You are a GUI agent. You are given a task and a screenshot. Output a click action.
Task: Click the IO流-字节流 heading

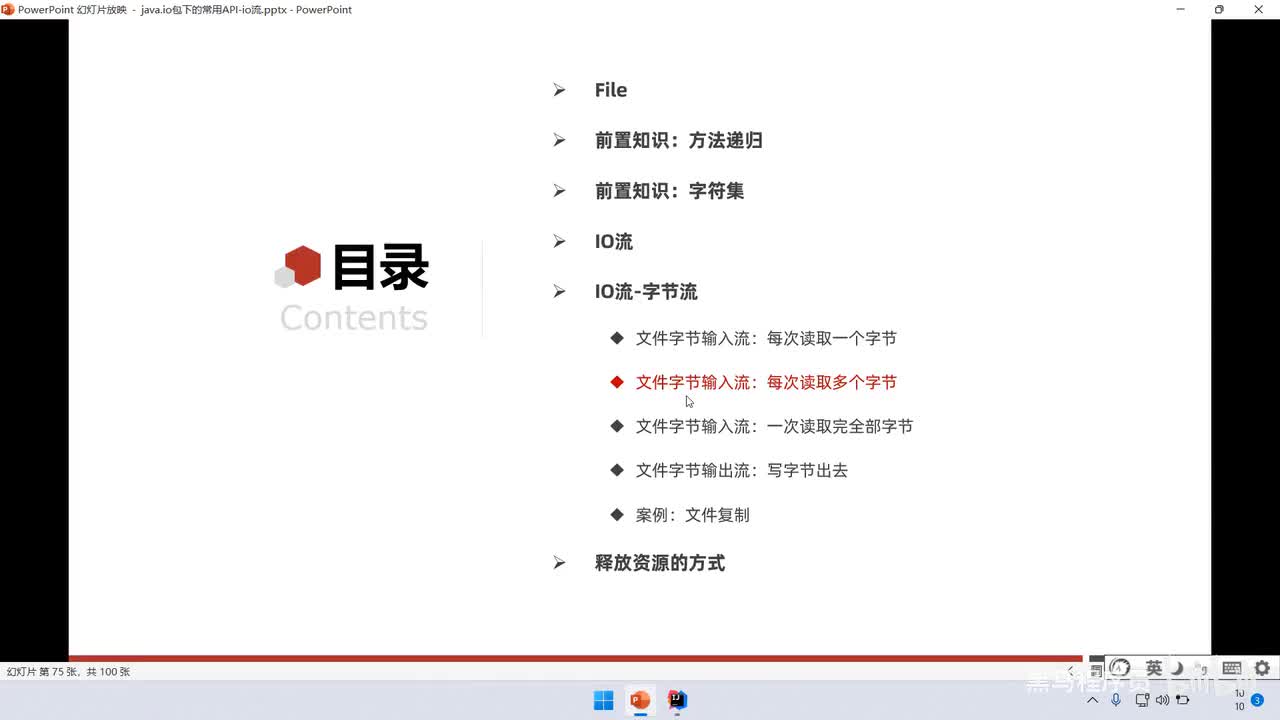point(646,292)
